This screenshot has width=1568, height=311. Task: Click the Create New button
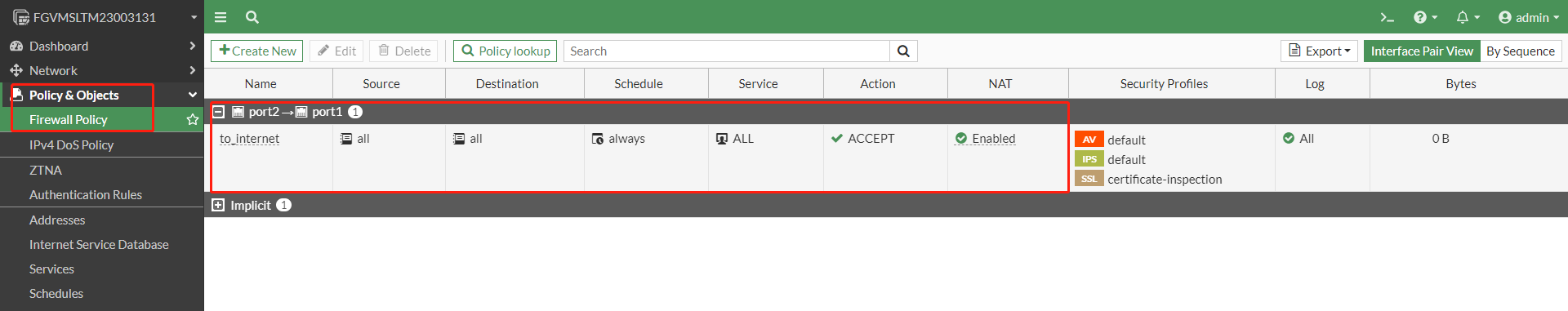point(257,51)
